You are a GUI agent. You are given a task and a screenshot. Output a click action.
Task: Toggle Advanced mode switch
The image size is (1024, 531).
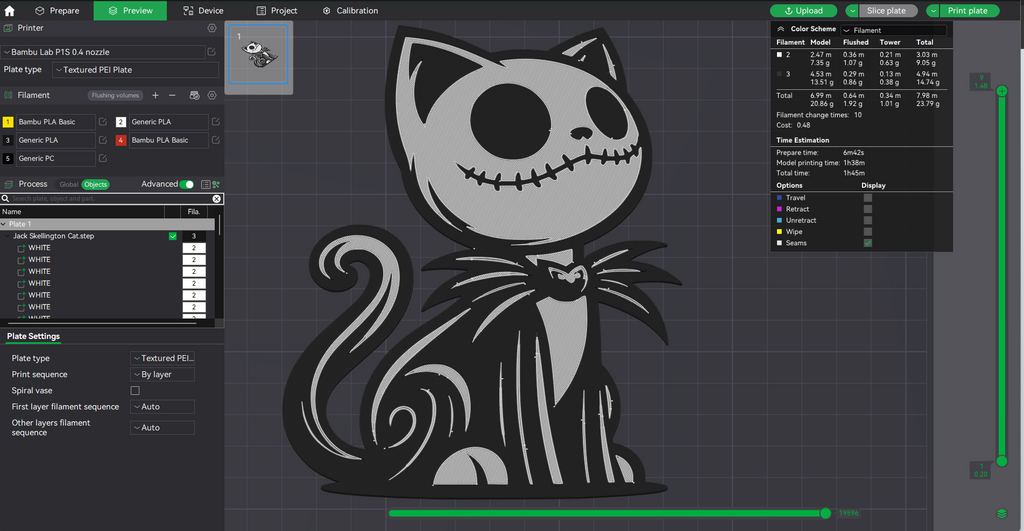(x=187, y=185)
